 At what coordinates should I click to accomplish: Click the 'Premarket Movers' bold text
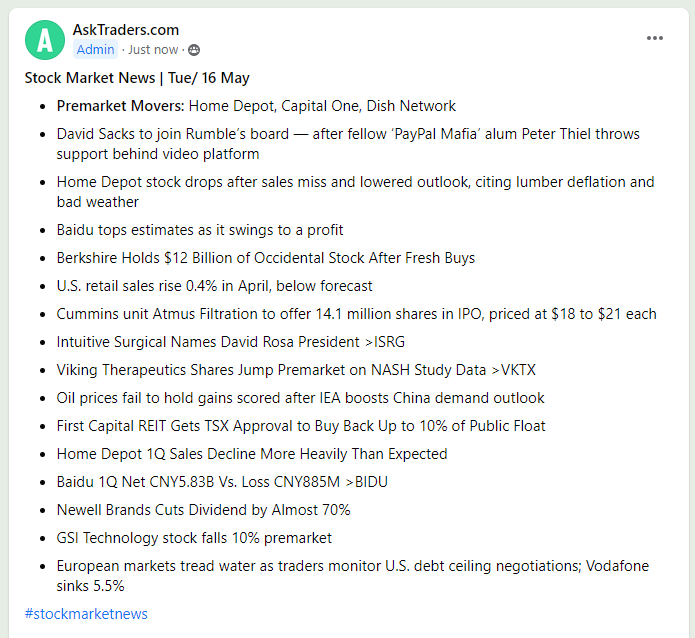(120, 106)
